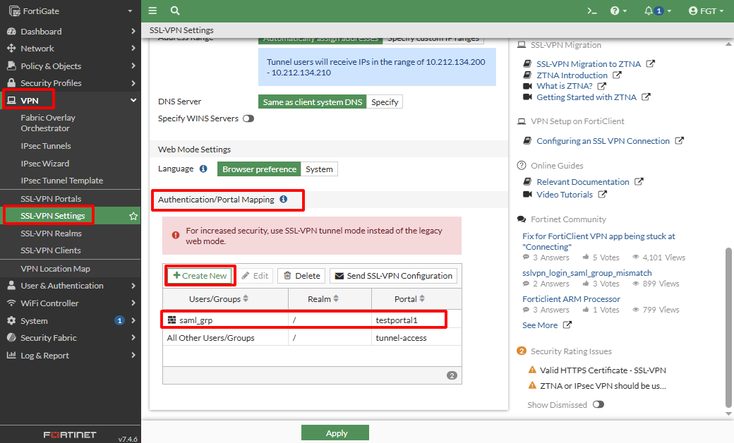Open the CLI console icon
The image size is (734, 443).
(592, 11)
